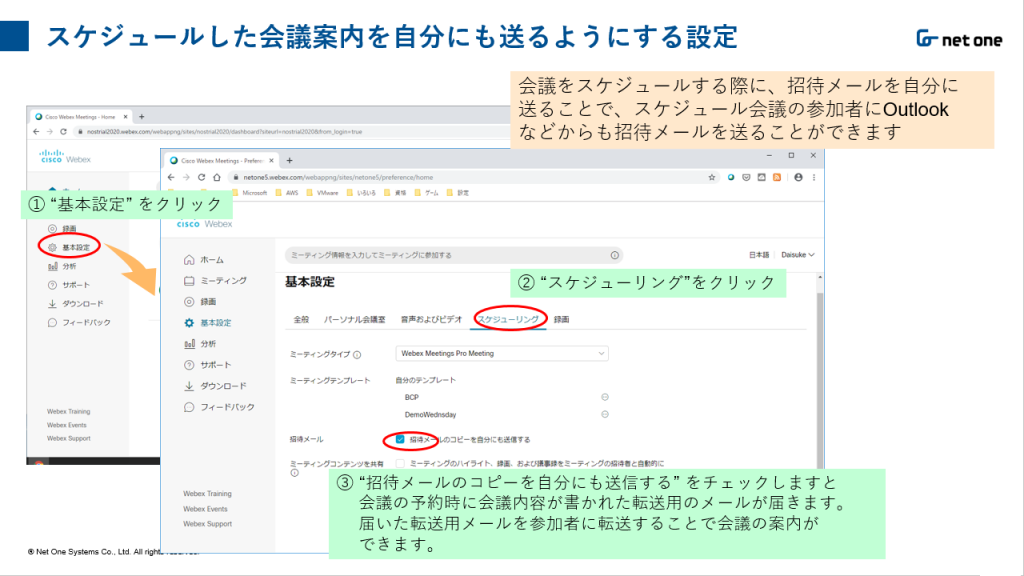1024x576 pixels.
Task: Reload the back browser window
Action: tap(63, 131)
